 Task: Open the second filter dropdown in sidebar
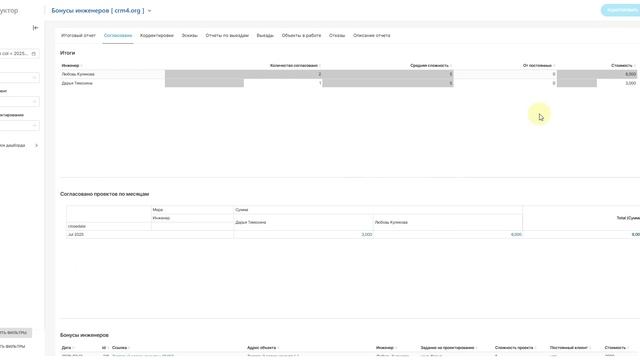[x=19, y=101]
